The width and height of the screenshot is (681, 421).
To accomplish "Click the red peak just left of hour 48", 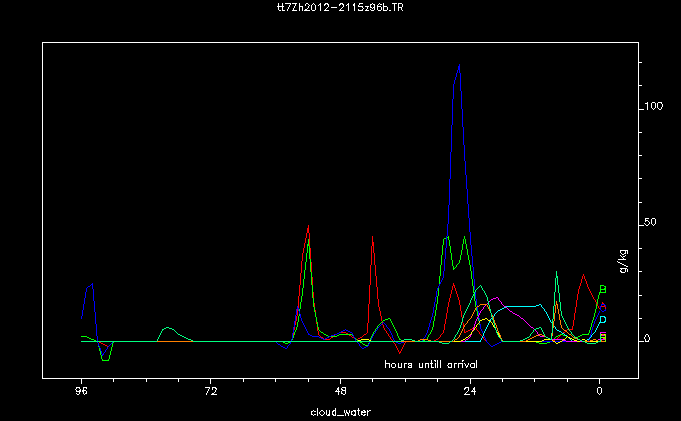I will pos(308,227).
